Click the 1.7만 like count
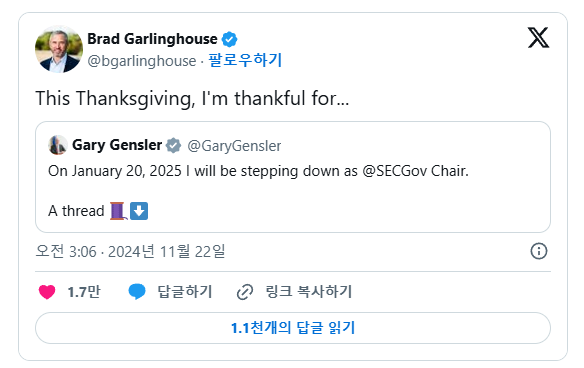 84,292
